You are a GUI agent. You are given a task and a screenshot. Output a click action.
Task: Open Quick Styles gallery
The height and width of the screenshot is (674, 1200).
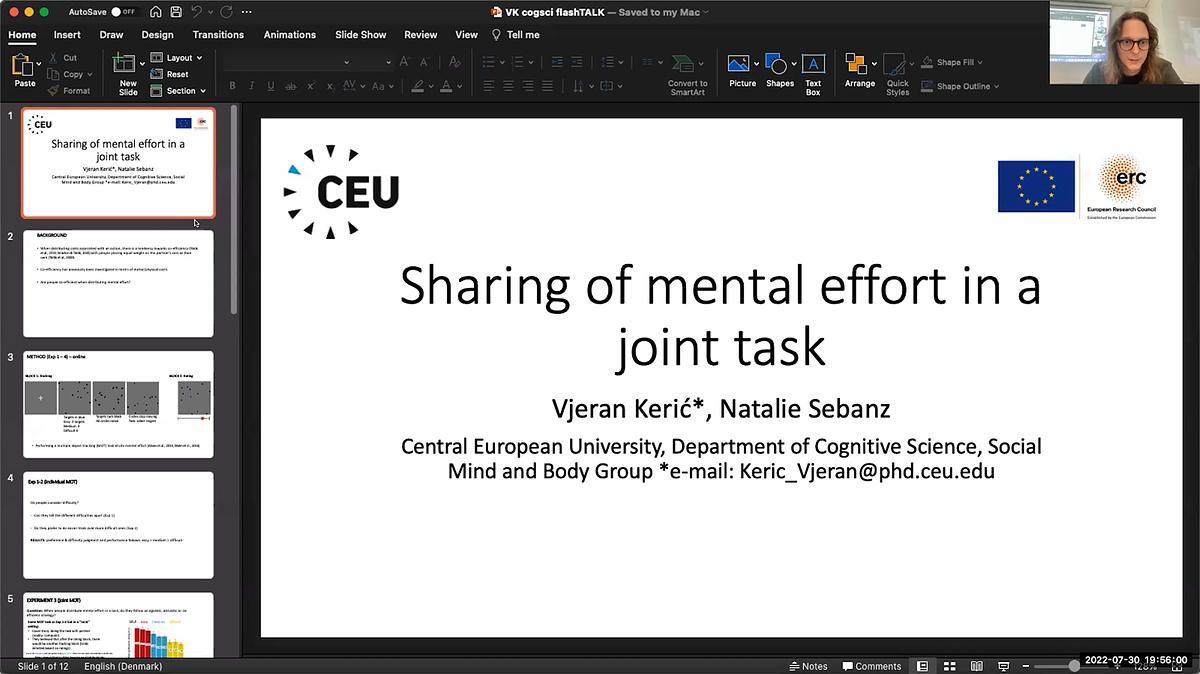[x=897, y=75]
